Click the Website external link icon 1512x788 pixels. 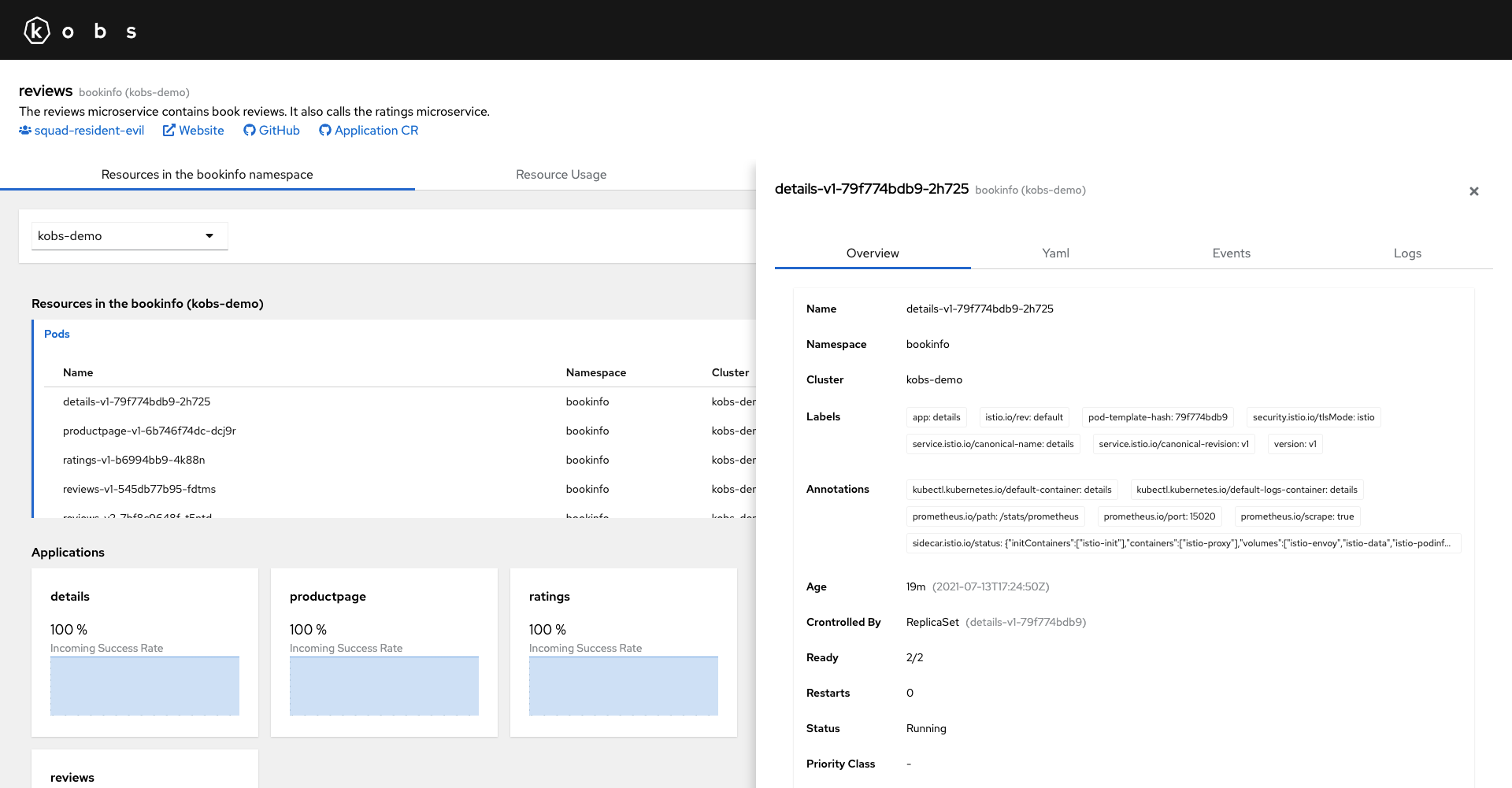pos(169,131)
